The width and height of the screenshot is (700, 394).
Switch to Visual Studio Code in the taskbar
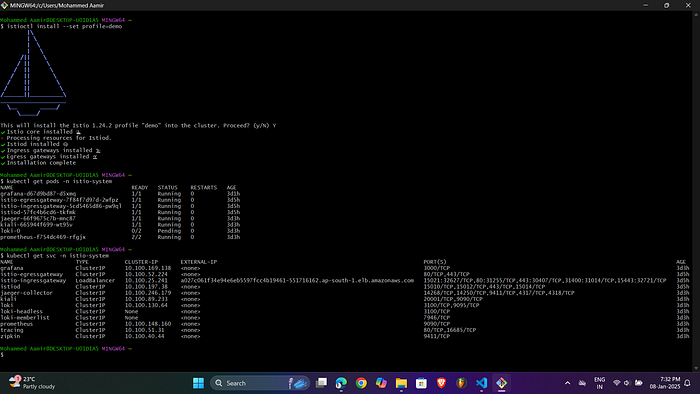coord(481,383)
